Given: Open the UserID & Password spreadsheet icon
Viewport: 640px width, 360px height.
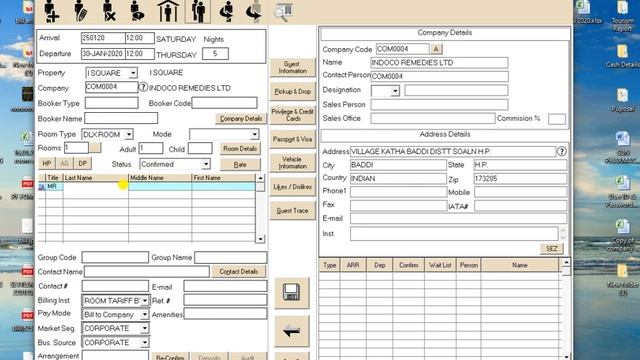Looking at the screenshot, I should pyautogui.click(x=622, y=192).
